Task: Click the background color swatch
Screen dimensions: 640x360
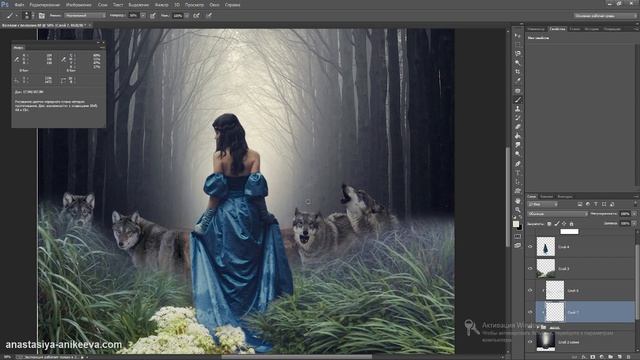Action: 520,228
